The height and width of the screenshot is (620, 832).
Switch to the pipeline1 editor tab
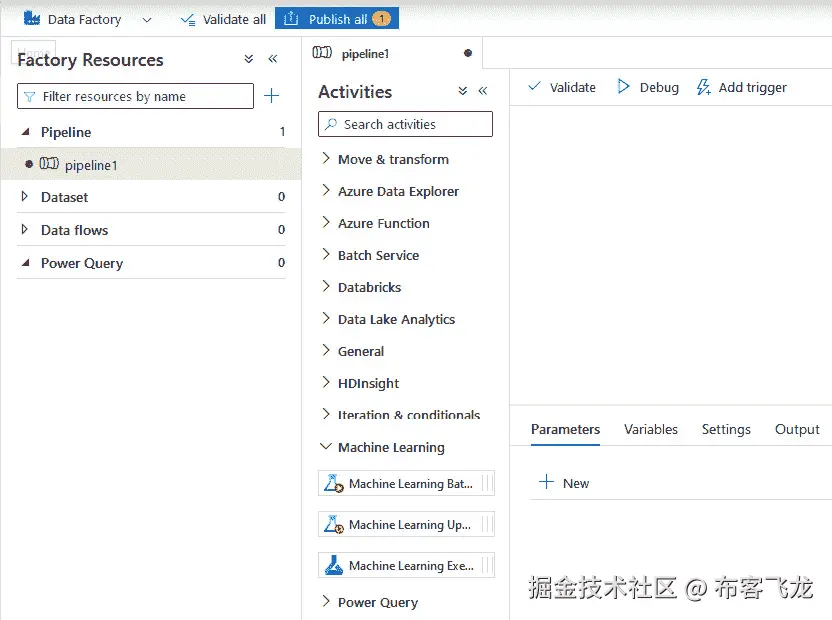tap(392, 54)
